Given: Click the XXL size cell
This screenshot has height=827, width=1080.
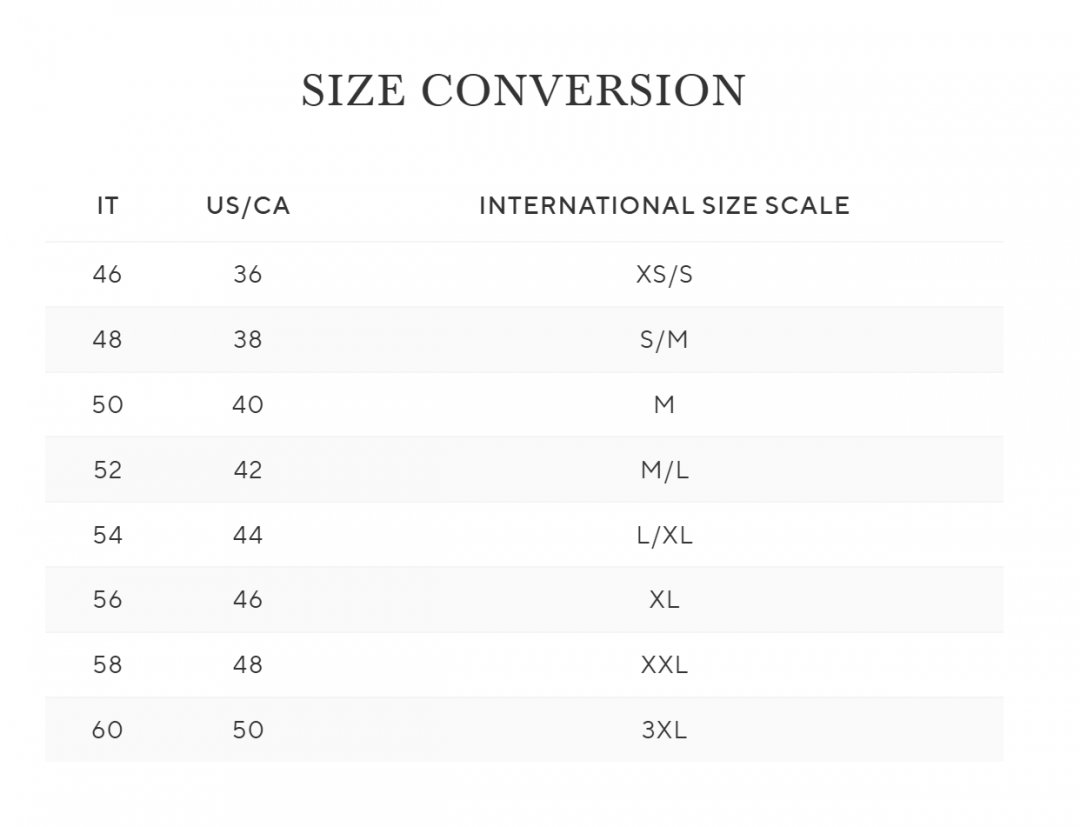Looking at the screenshot, I should 664,665.
